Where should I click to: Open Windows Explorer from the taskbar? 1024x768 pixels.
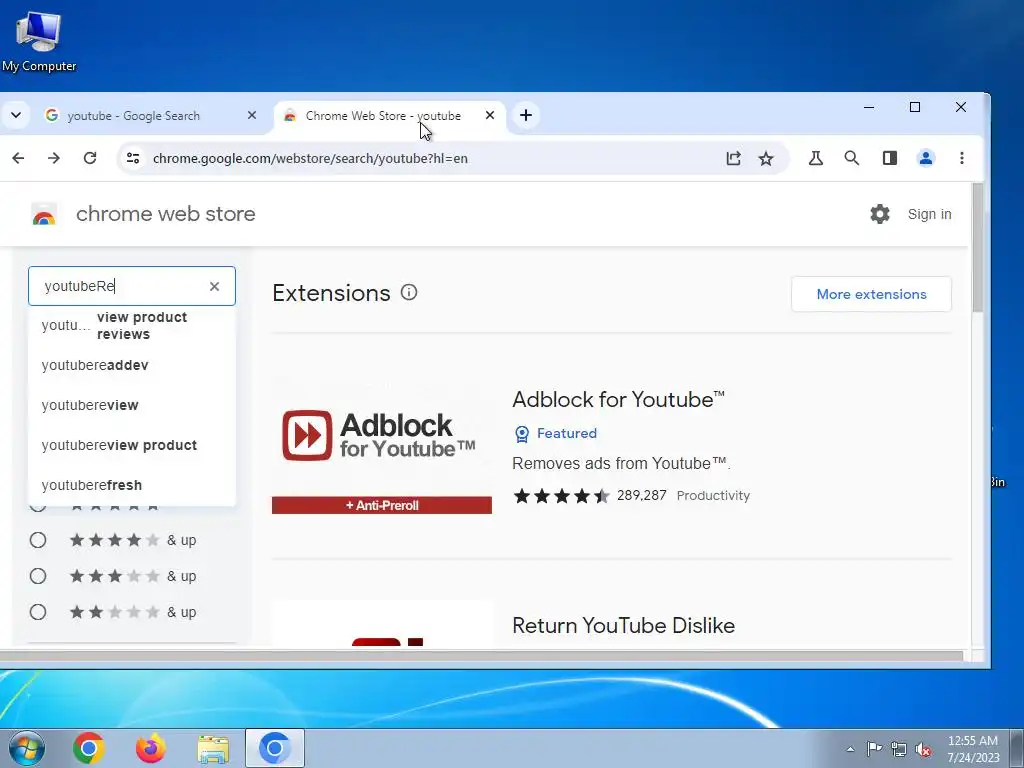[x=213, y=748]
